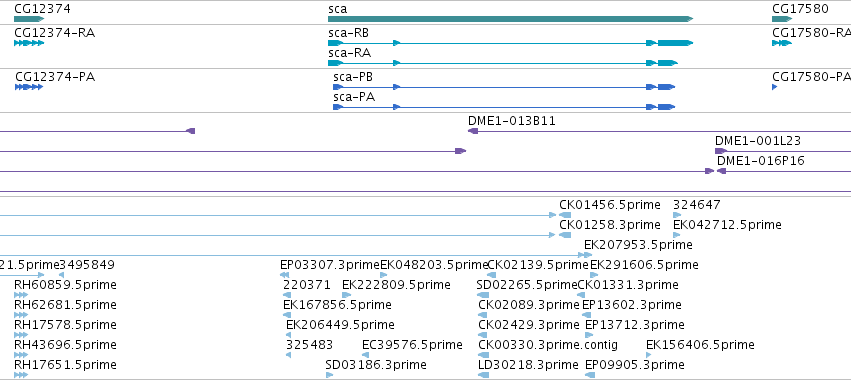Click the SD03186.3prime EST label

(376, 364)
